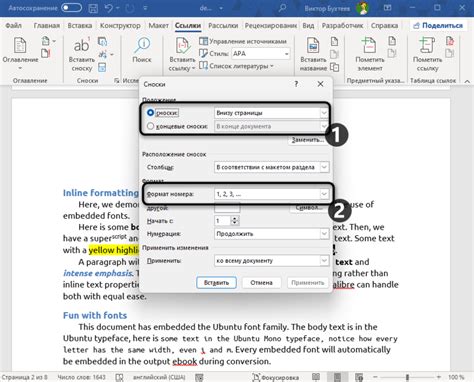Open the quick access toolbar customize arrow
The height and width of the screenshot is (382, 474).
tap(145, 8)
